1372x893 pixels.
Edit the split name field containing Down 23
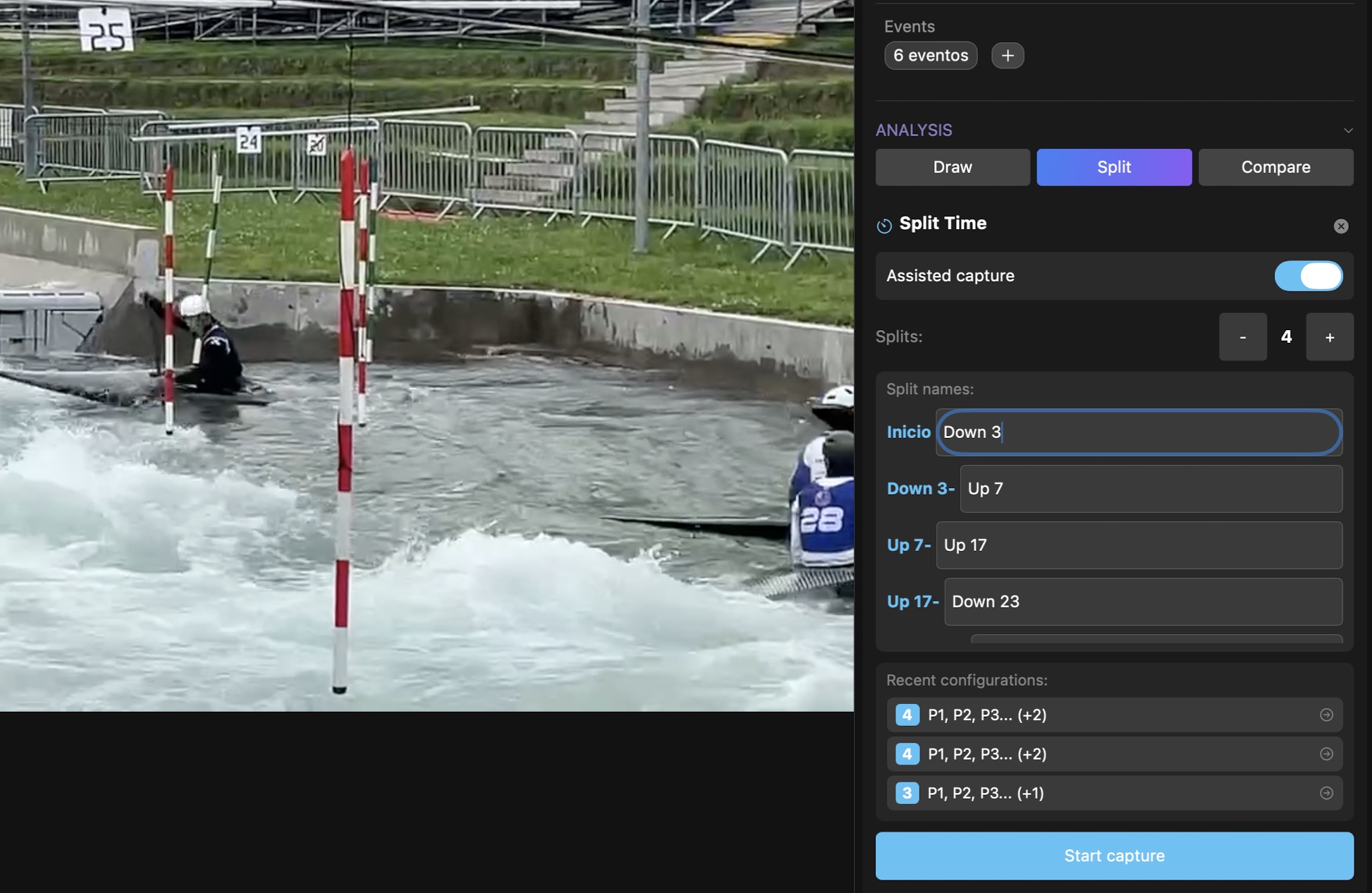click(x=1142, y=602)
